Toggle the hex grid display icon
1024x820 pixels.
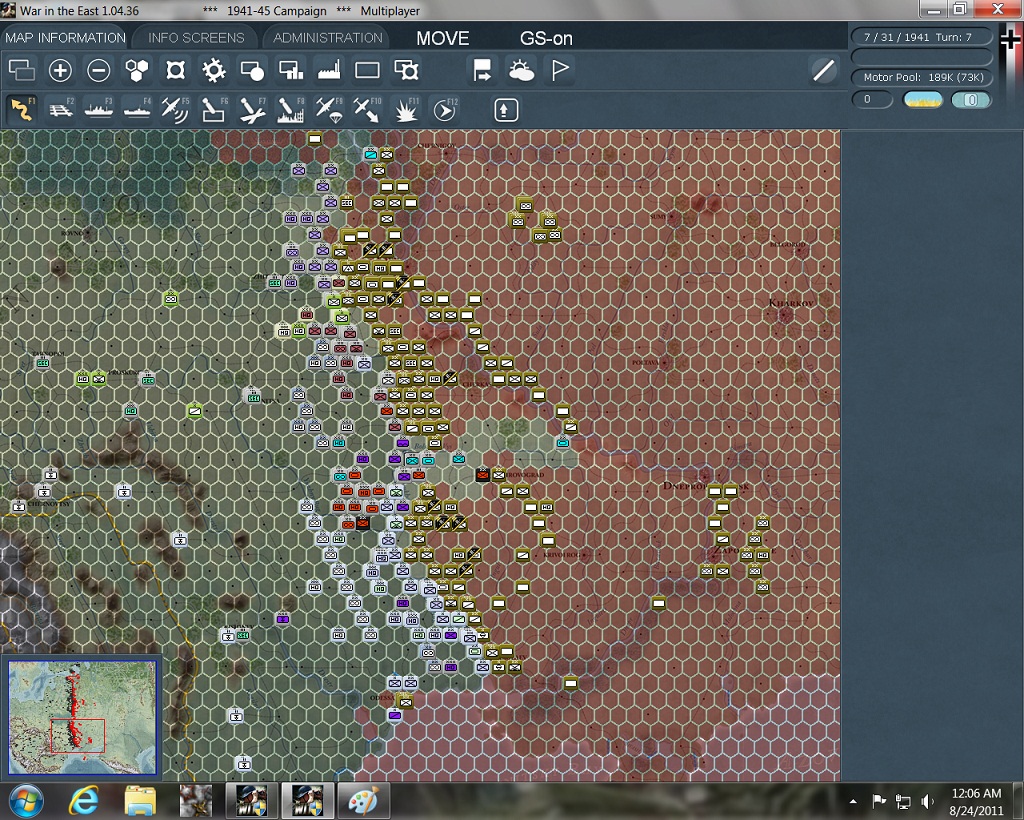click(137, 70)
